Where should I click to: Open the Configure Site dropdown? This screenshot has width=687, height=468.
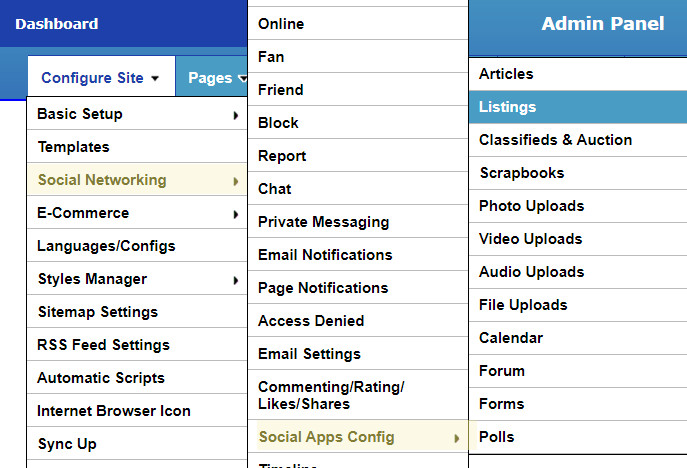pyautogui.click(x=100, y=78)
